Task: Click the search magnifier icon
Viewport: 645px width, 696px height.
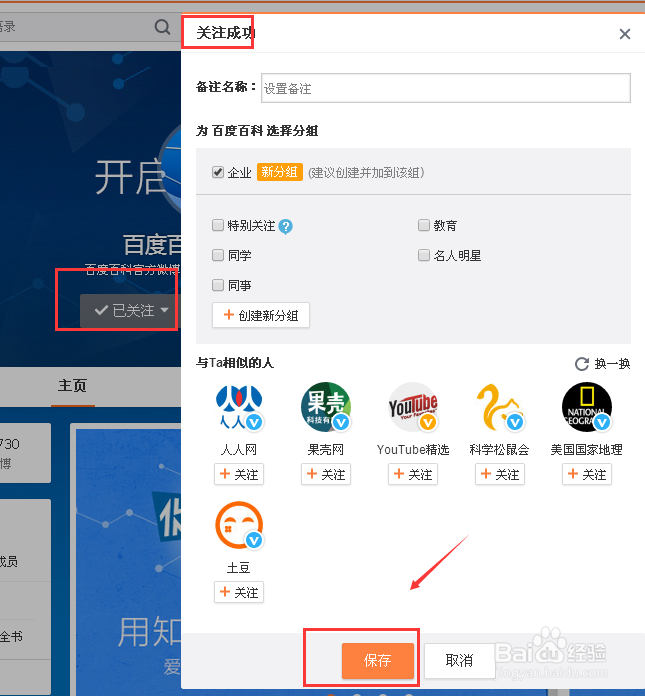Action: [162, 27]
